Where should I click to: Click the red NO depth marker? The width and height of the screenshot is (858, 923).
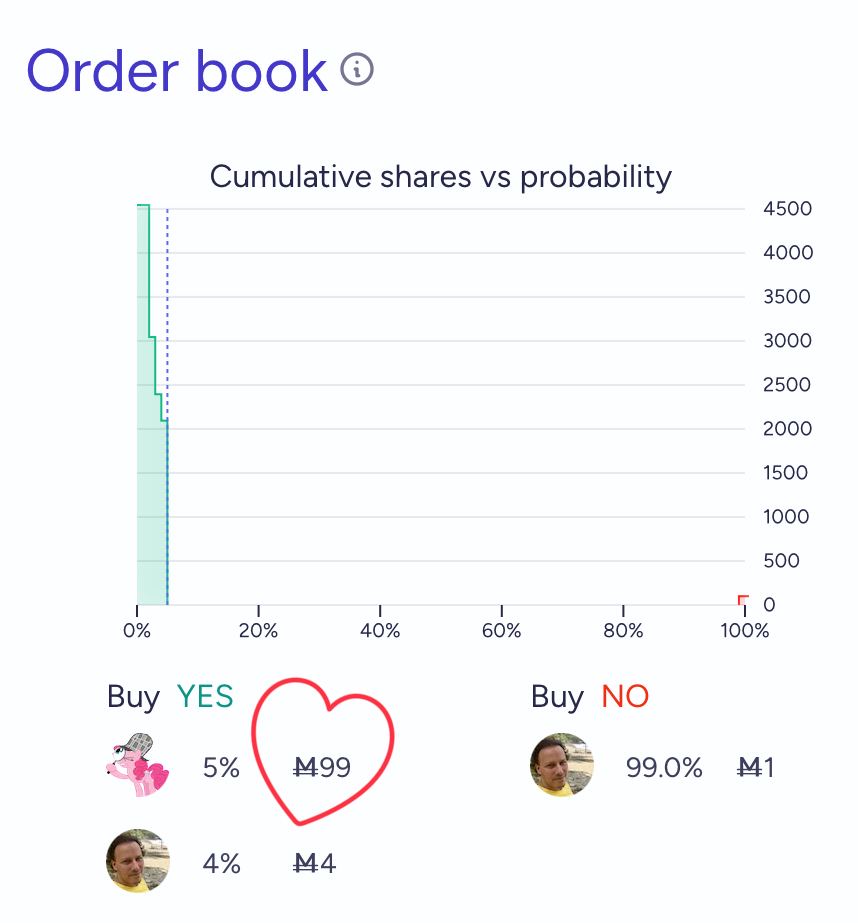tap(743, 600)
